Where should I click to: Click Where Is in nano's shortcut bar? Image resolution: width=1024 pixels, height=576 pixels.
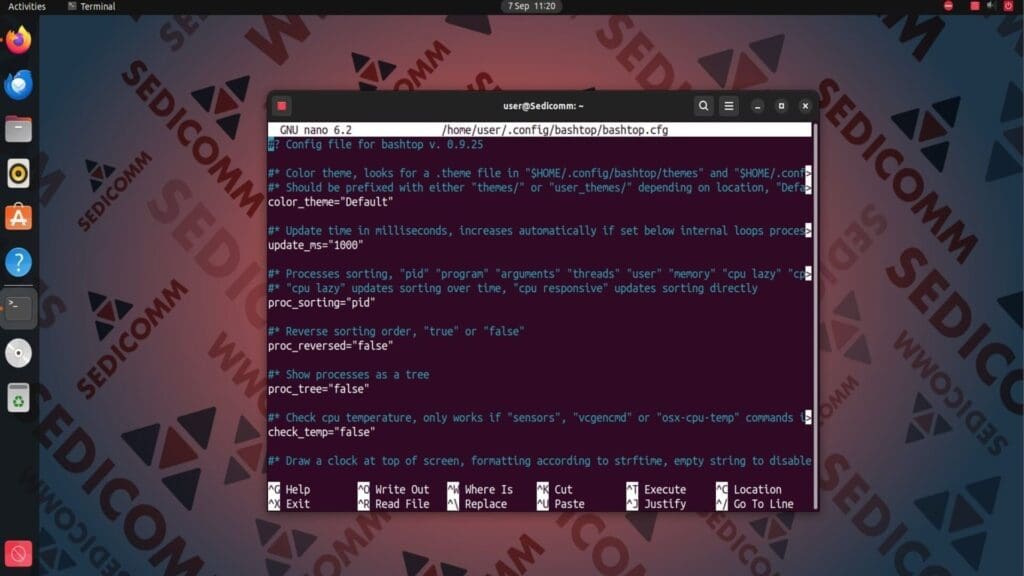click(x=490, y=489)
